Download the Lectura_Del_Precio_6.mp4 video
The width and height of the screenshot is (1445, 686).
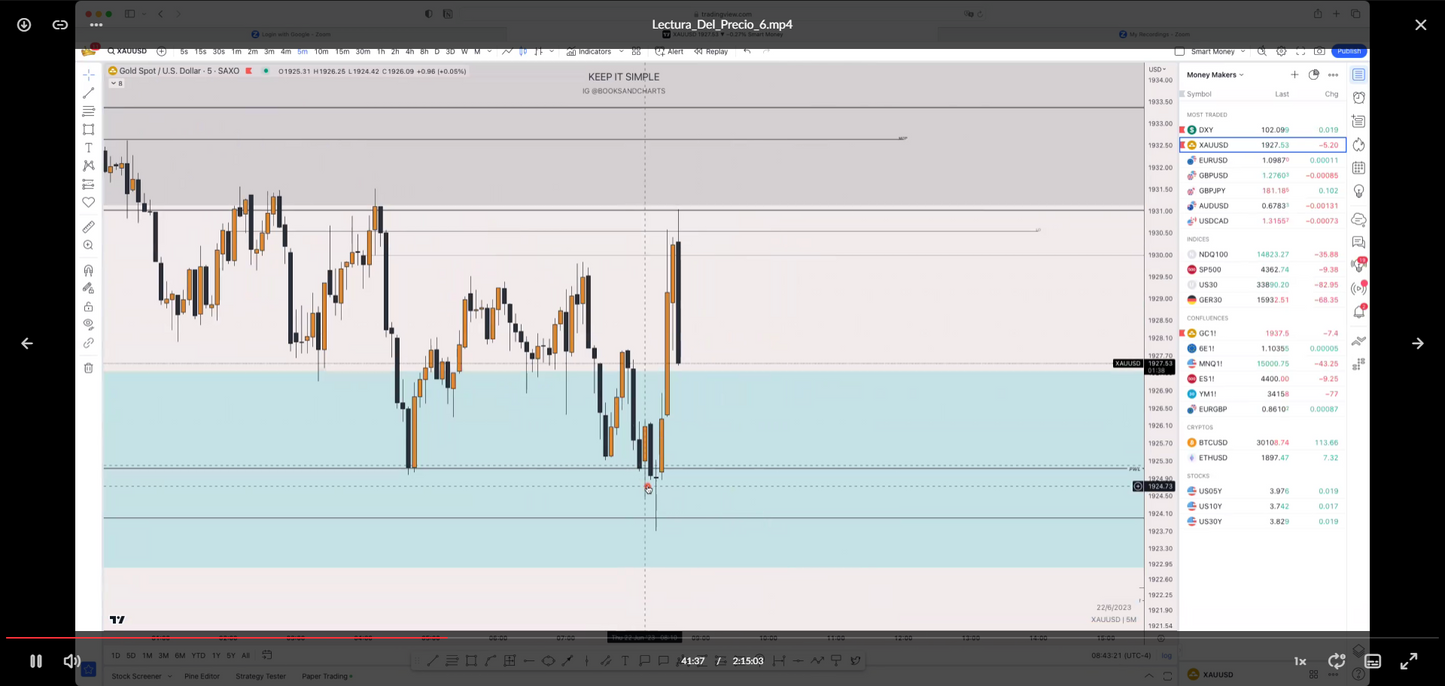click(24, 25)
